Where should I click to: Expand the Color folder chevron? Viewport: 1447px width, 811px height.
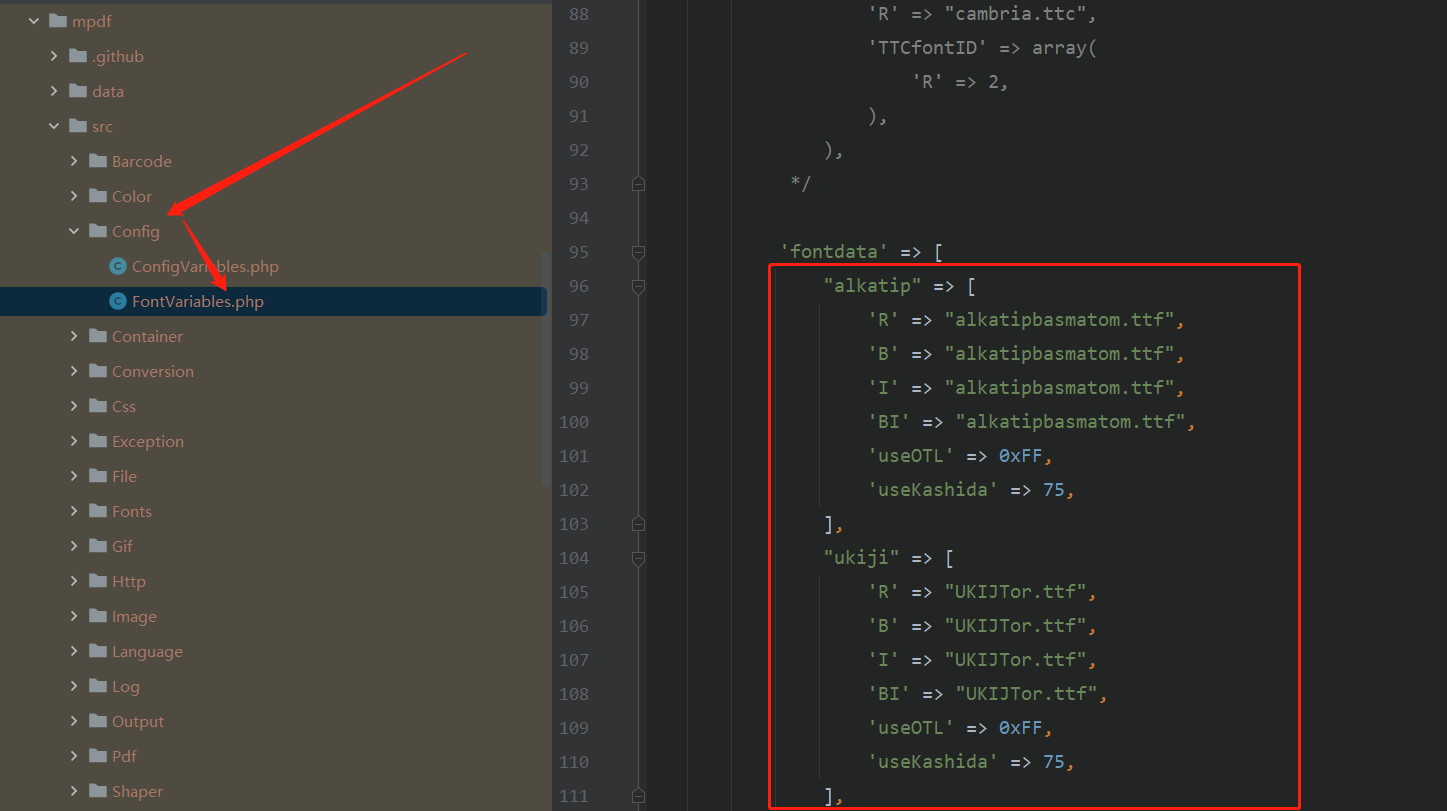pos(74,196)
